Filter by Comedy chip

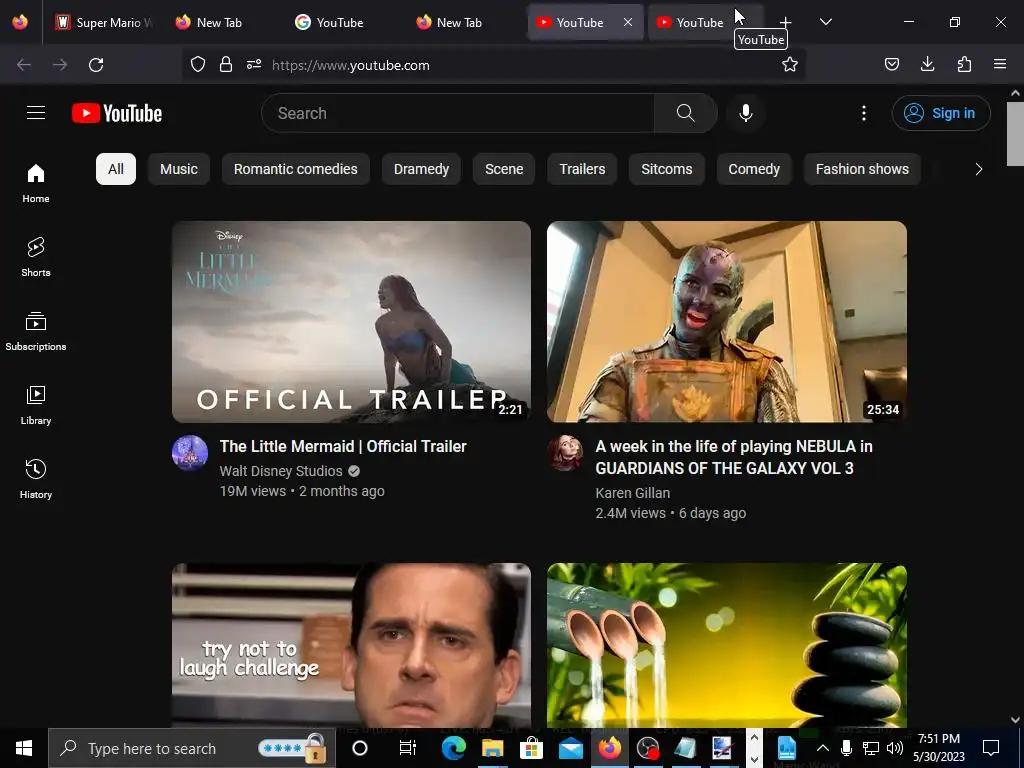point(754,169)
